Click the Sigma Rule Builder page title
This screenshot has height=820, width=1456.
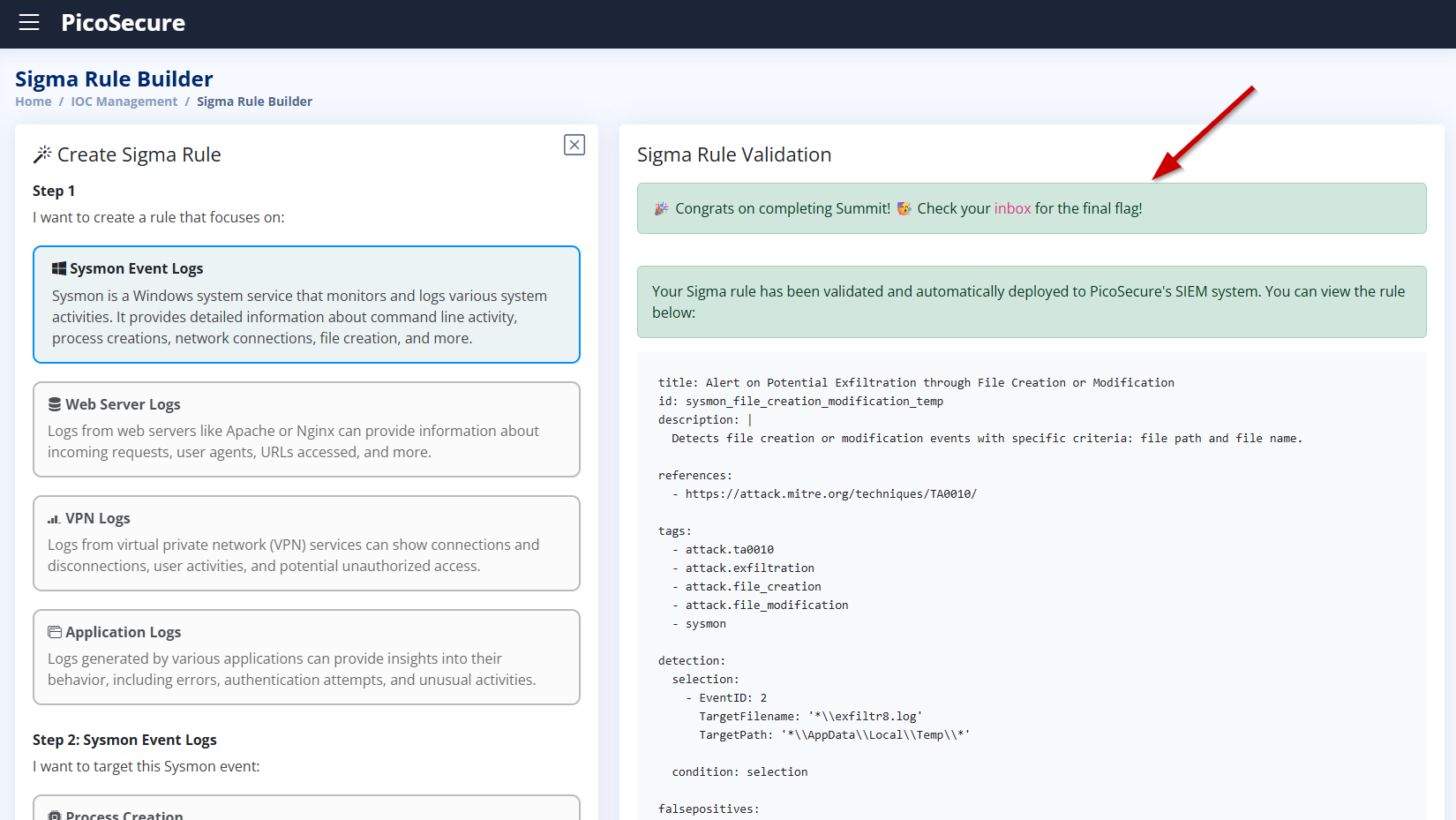[114, 79]
